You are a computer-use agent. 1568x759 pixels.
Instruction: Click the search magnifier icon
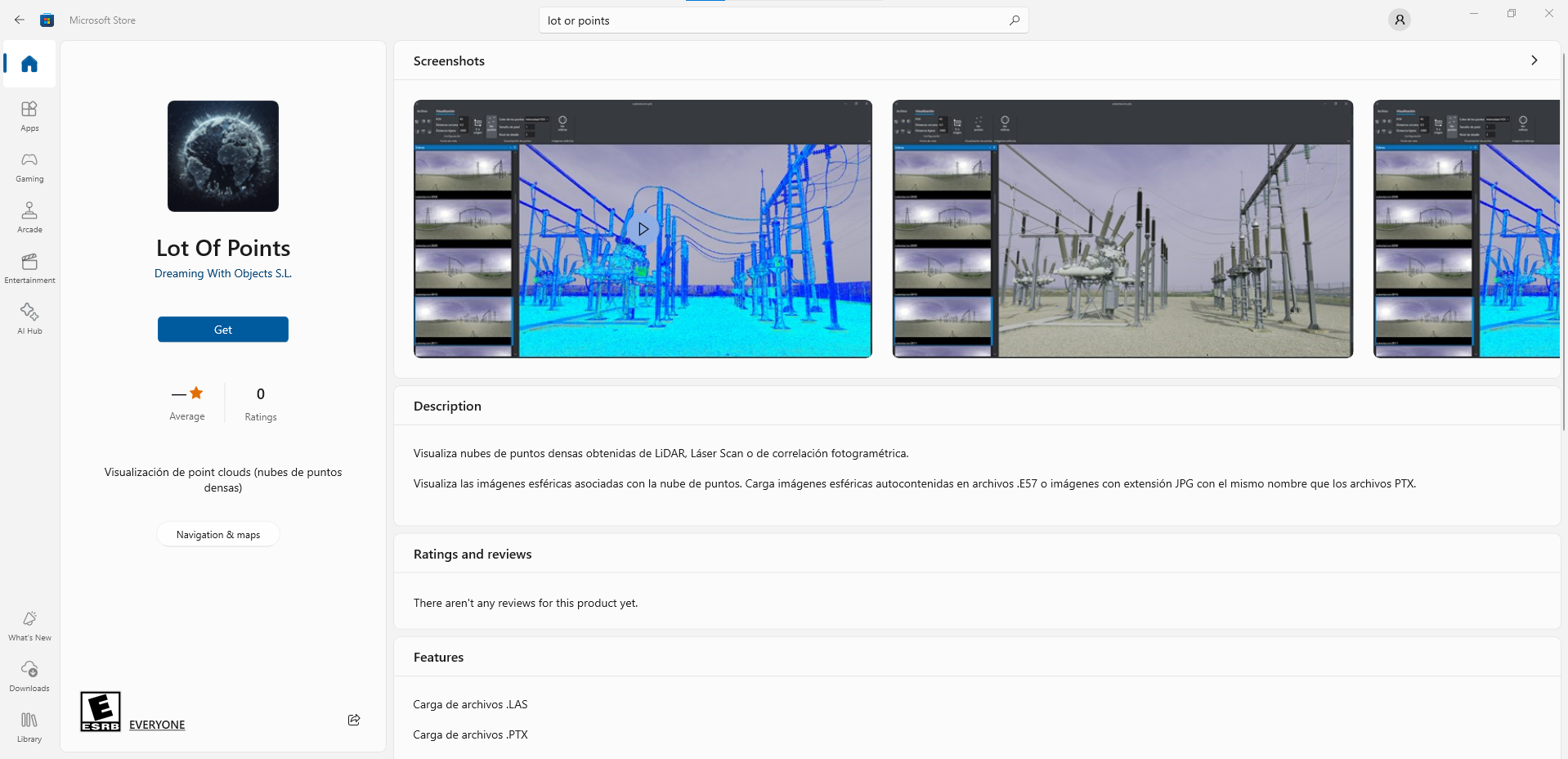[1015, 20]
